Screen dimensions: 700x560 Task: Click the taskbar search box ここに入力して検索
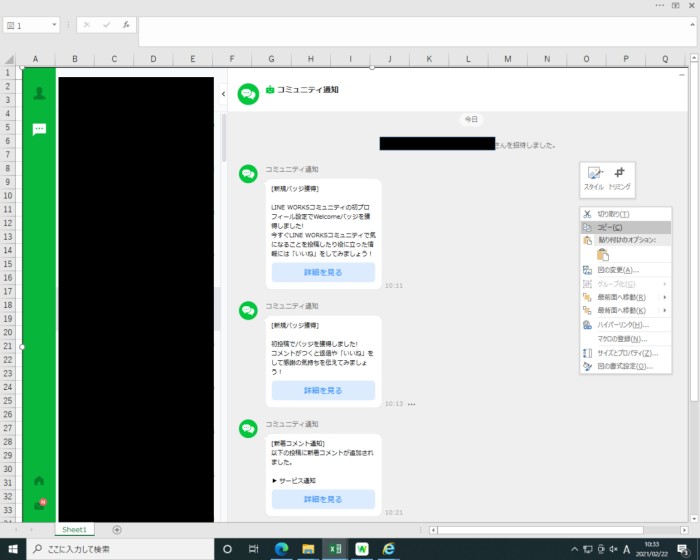pyautogui.click(x=121, y=549)
